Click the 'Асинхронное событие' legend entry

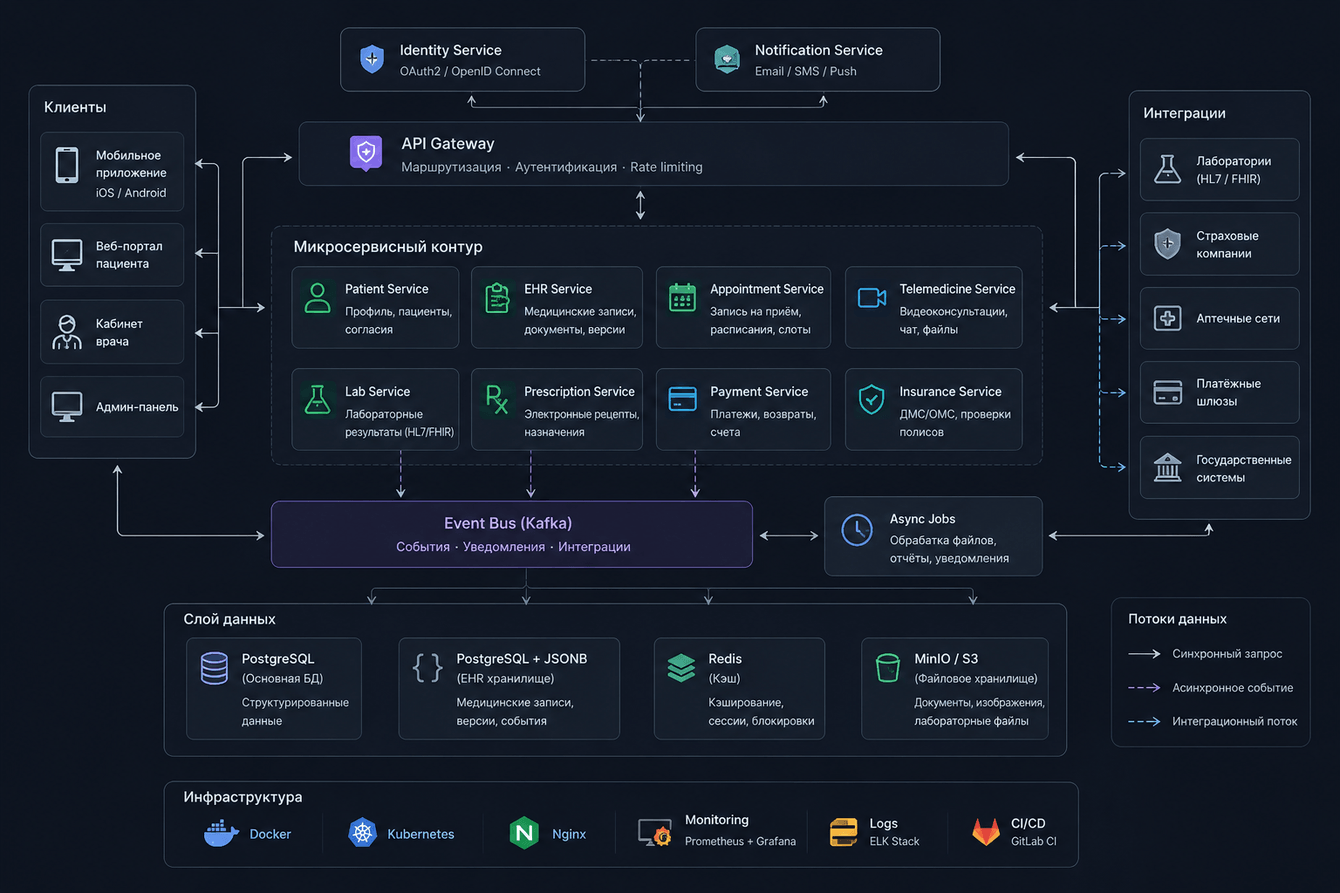pos(1233,688)
